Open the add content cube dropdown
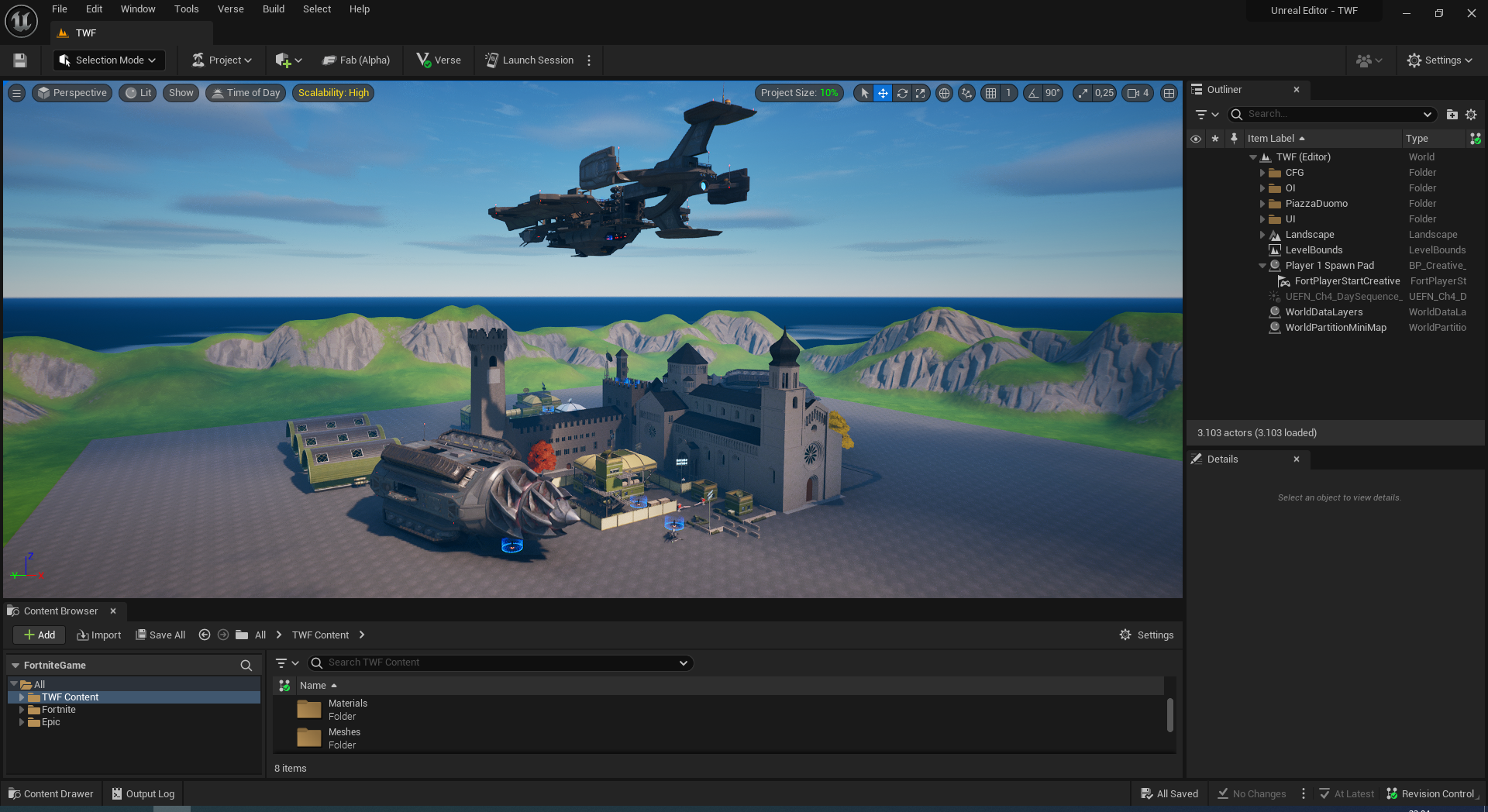This screenshot has width=1488, height=812. (x=288, y=60)
